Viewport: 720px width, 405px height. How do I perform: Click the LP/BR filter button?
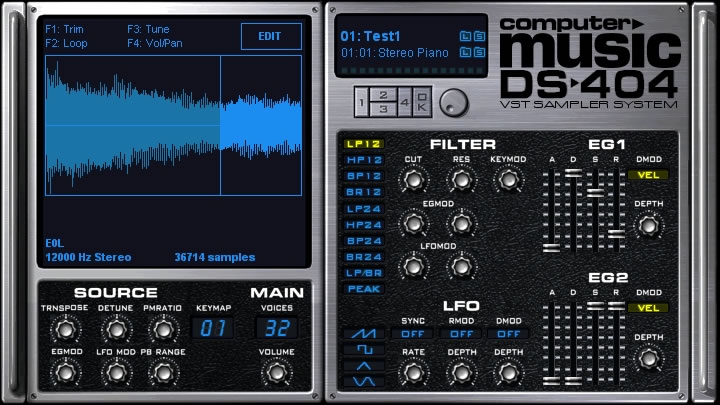click(363, 272)
